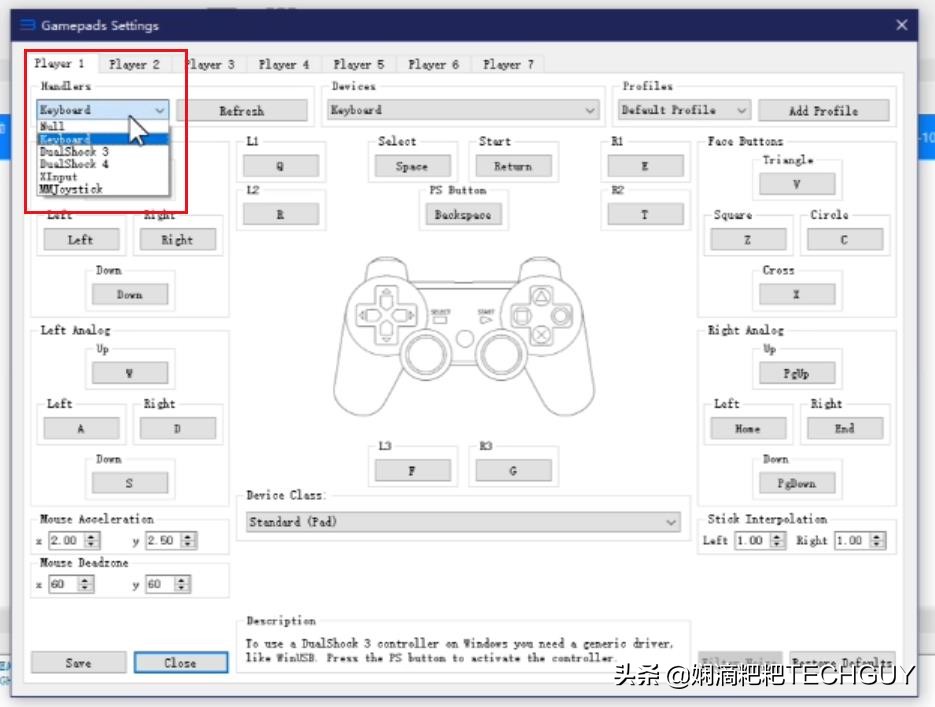935x707 pixels.
Task: Increase the Mouse Acceleration x value
Action: point(90,536)
